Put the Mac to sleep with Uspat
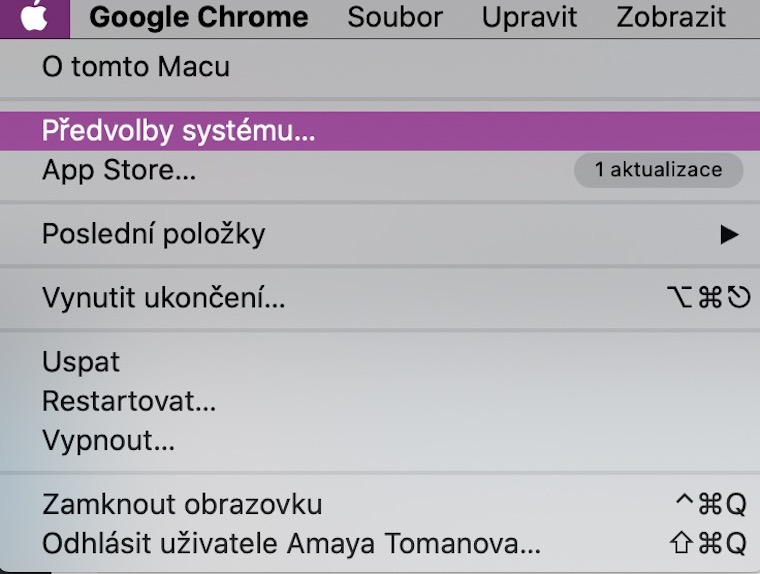 (81, 362)
